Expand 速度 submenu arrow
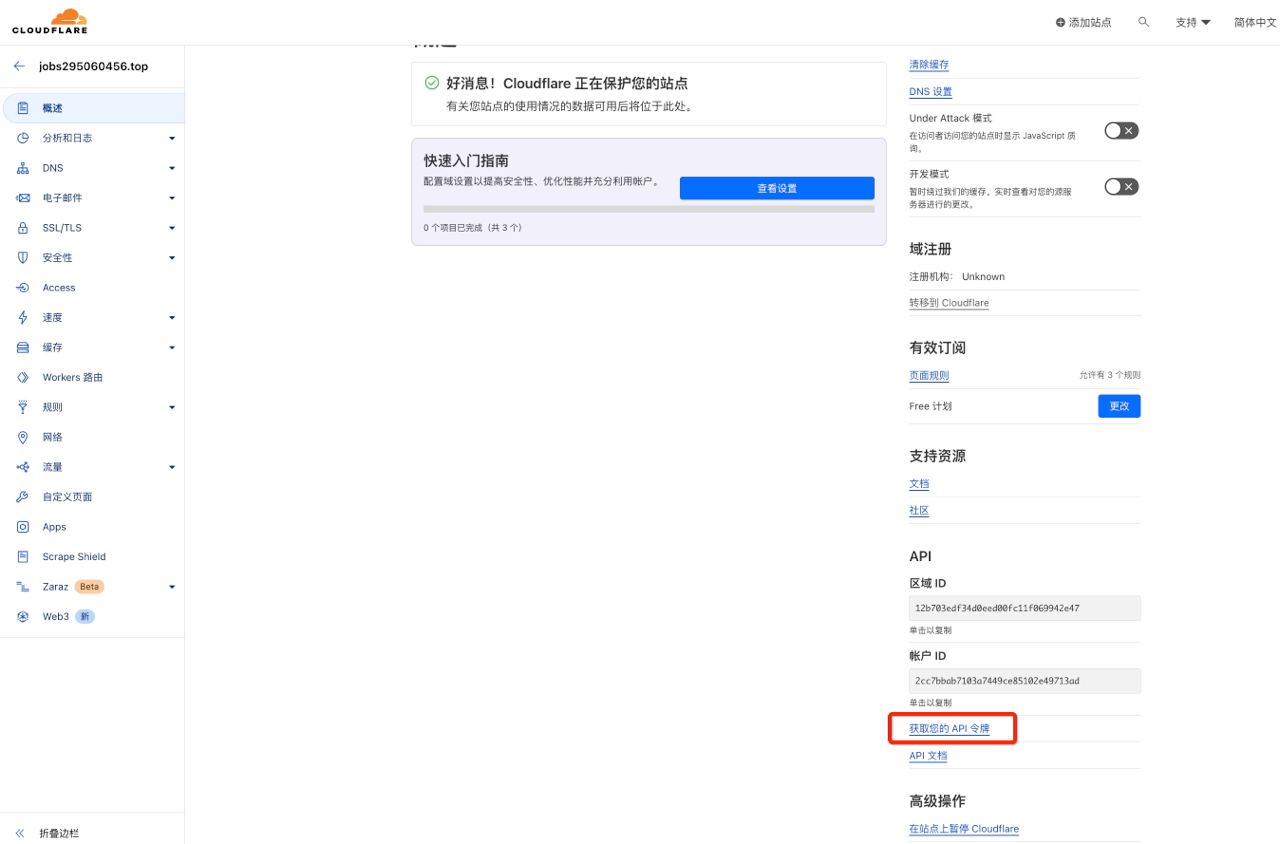 pos(172,318)
